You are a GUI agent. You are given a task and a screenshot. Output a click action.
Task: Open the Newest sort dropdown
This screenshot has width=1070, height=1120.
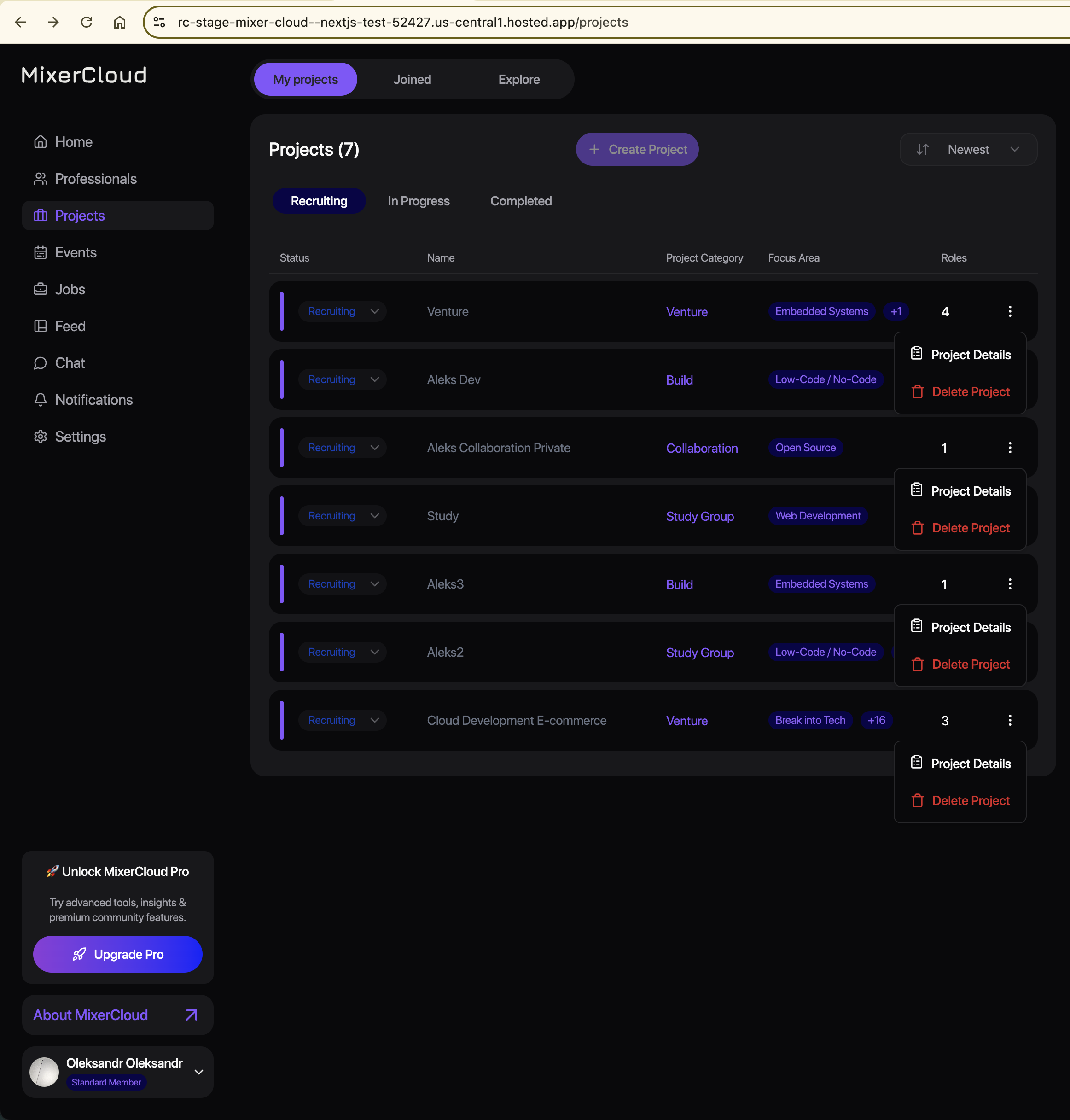pos(967,150)
